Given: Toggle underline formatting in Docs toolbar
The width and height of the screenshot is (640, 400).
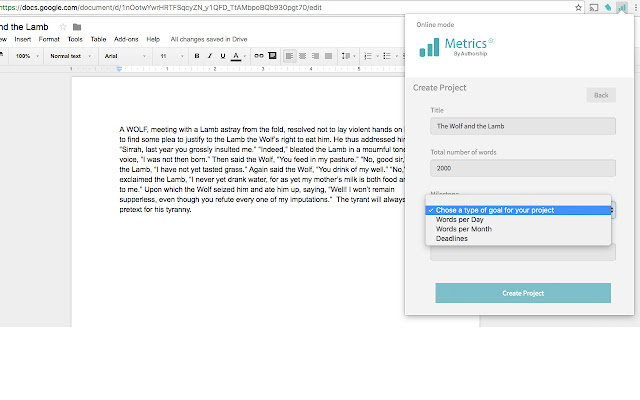Looking at the screenshot, I should click(x=223, y=56).
